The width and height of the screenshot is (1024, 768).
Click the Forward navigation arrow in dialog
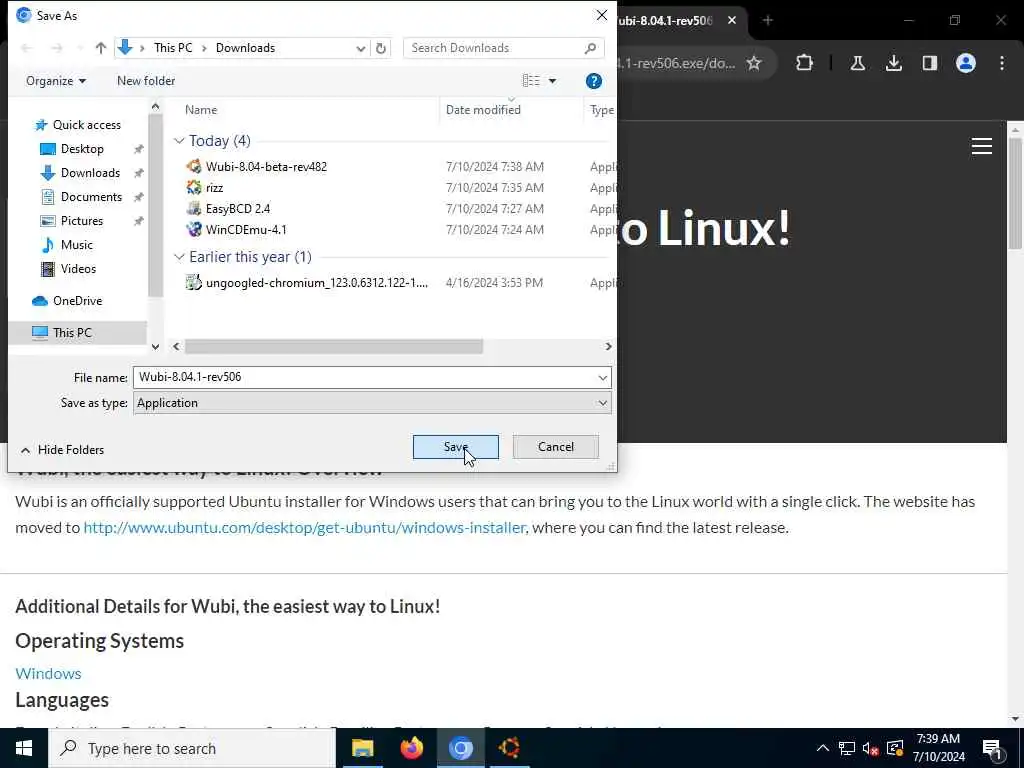57,48
